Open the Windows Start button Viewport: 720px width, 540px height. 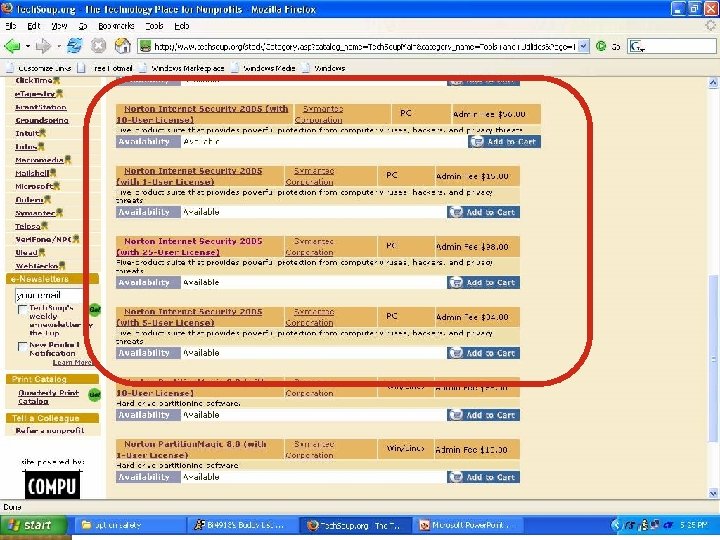tap(33, 524)
